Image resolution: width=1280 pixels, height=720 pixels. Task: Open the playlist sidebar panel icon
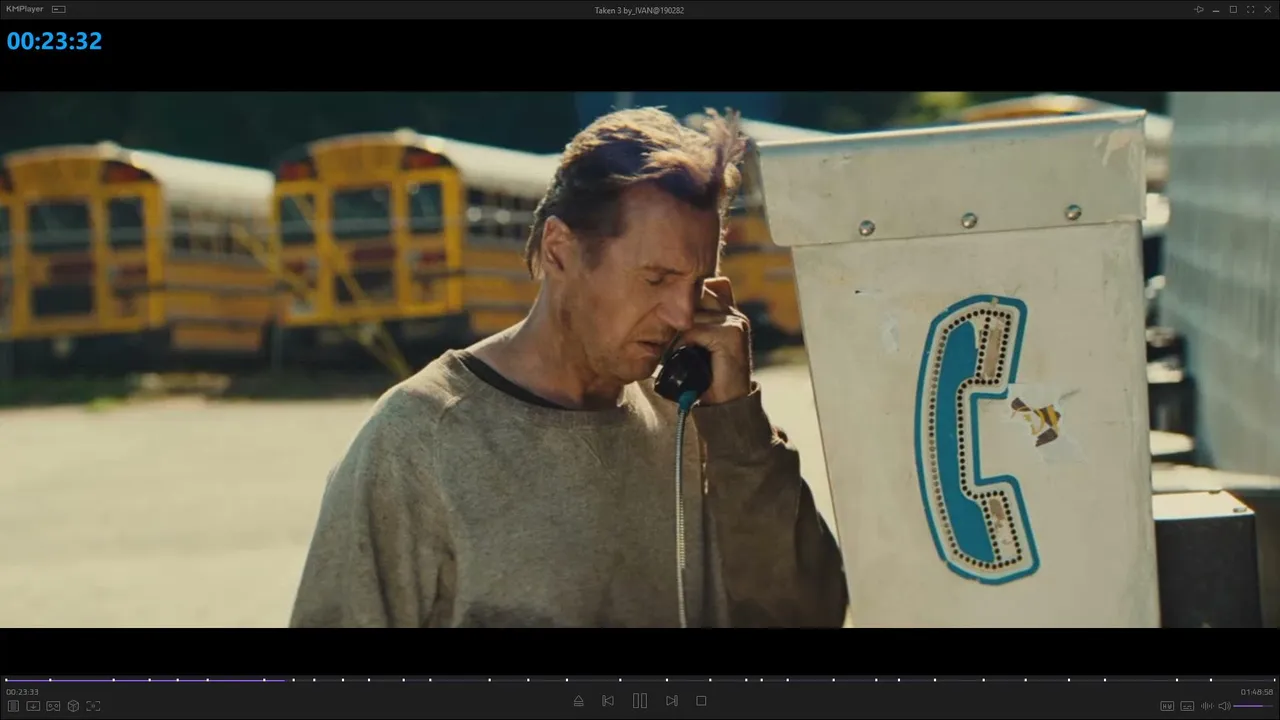(14, 706)
